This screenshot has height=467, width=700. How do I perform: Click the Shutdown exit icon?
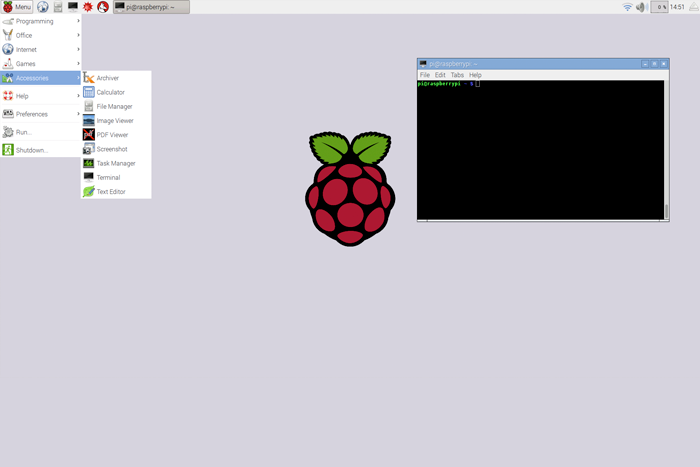[8, 150]
